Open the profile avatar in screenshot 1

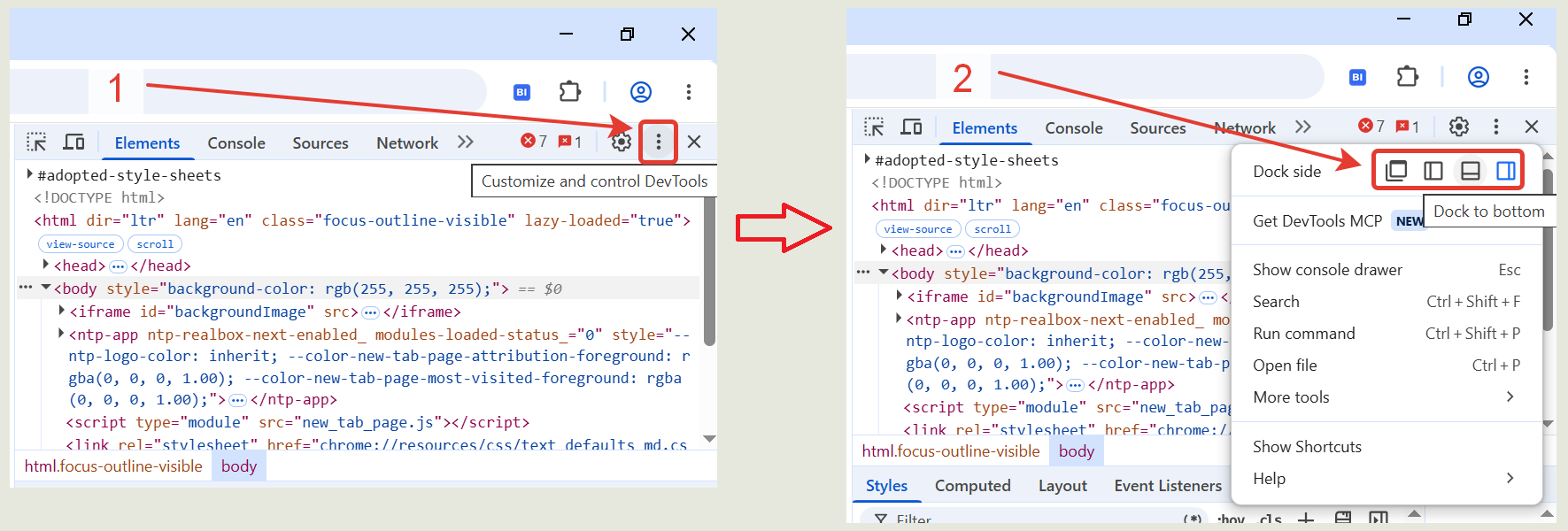(641, 91)
